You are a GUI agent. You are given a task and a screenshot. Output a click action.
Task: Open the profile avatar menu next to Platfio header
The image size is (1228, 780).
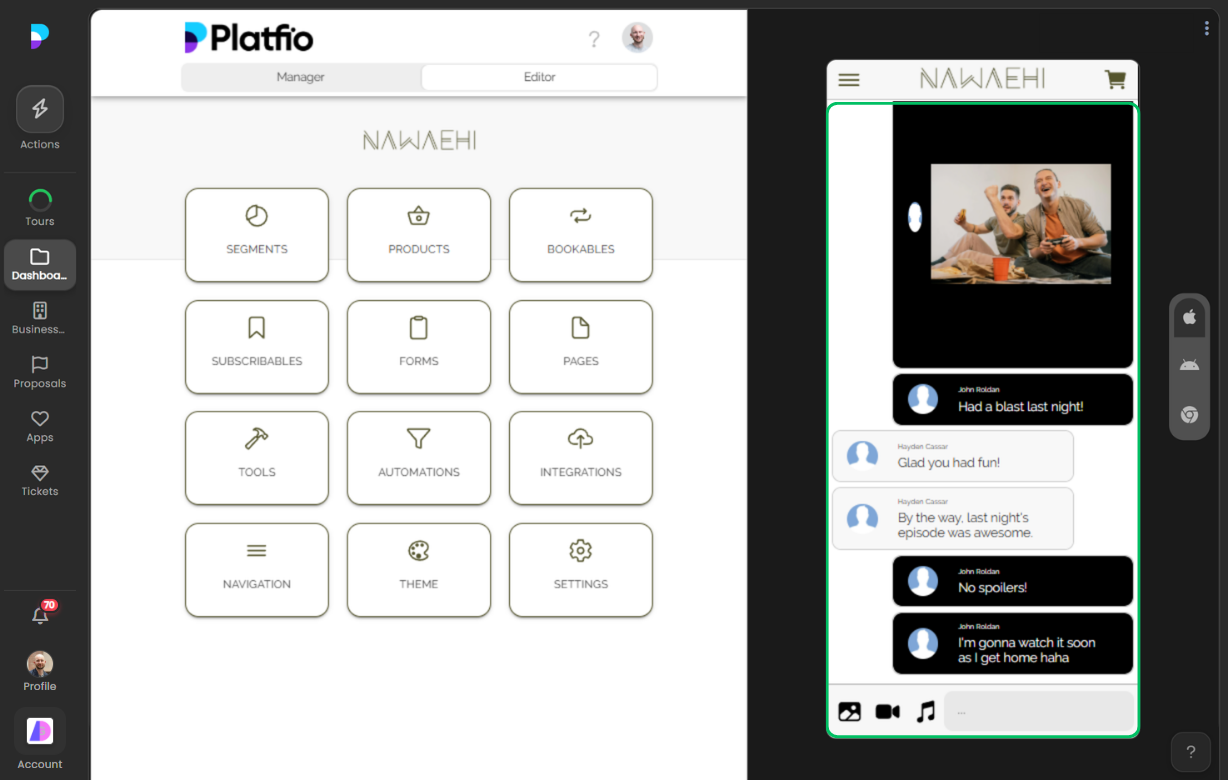coord(637,37)
